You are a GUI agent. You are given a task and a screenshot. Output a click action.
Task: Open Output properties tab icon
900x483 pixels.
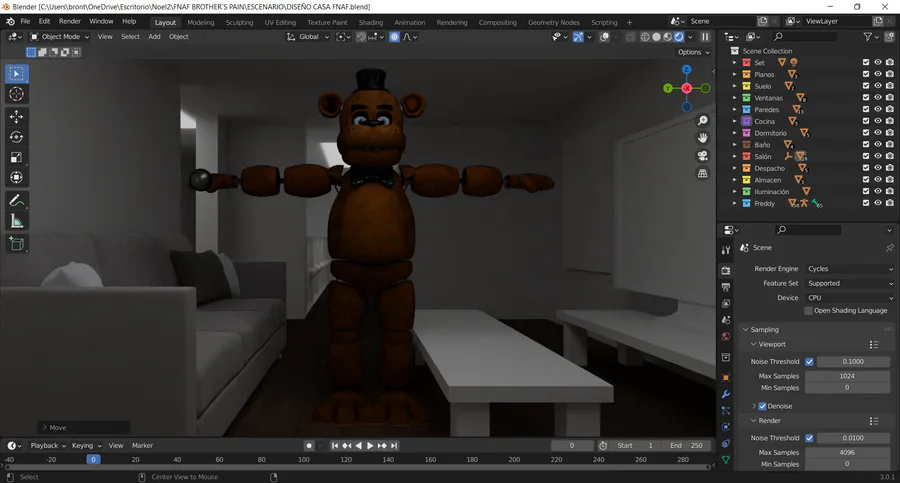click(x=726, y=287)
